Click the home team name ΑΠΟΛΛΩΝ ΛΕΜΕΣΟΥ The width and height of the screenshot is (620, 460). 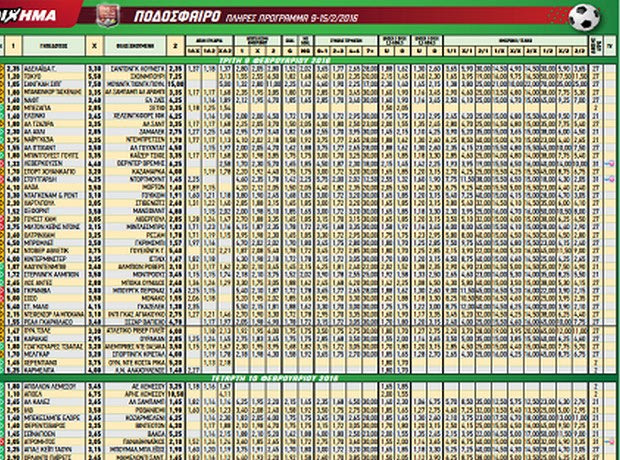click(50, 386)
